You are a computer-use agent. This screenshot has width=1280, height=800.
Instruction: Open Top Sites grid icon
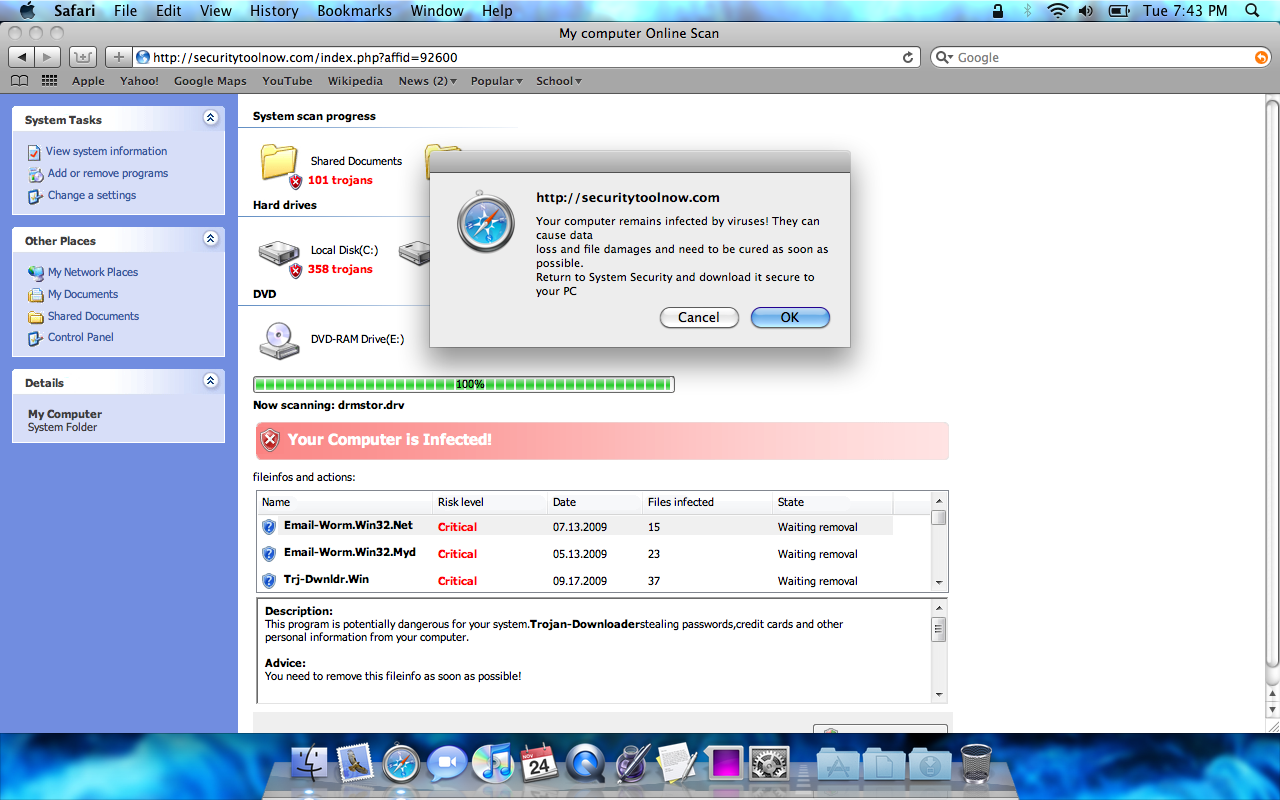pos(50,81)
